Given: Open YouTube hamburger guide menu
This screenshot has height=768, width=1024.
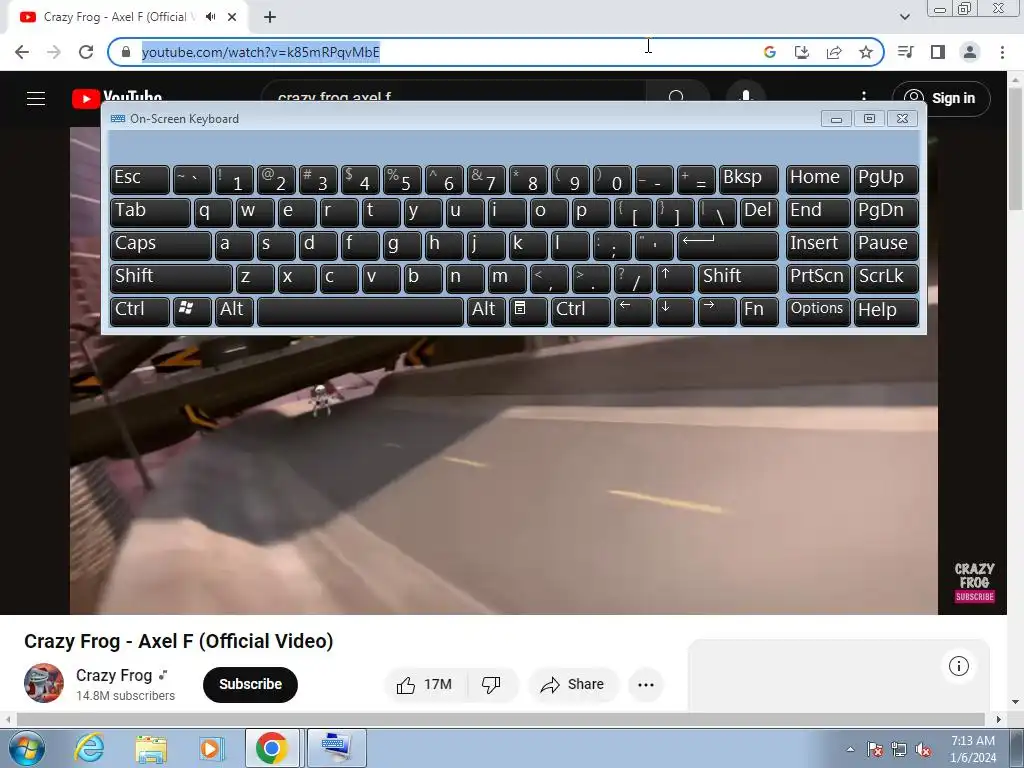Looking at the screenshot, I should (x=36, y=98).
